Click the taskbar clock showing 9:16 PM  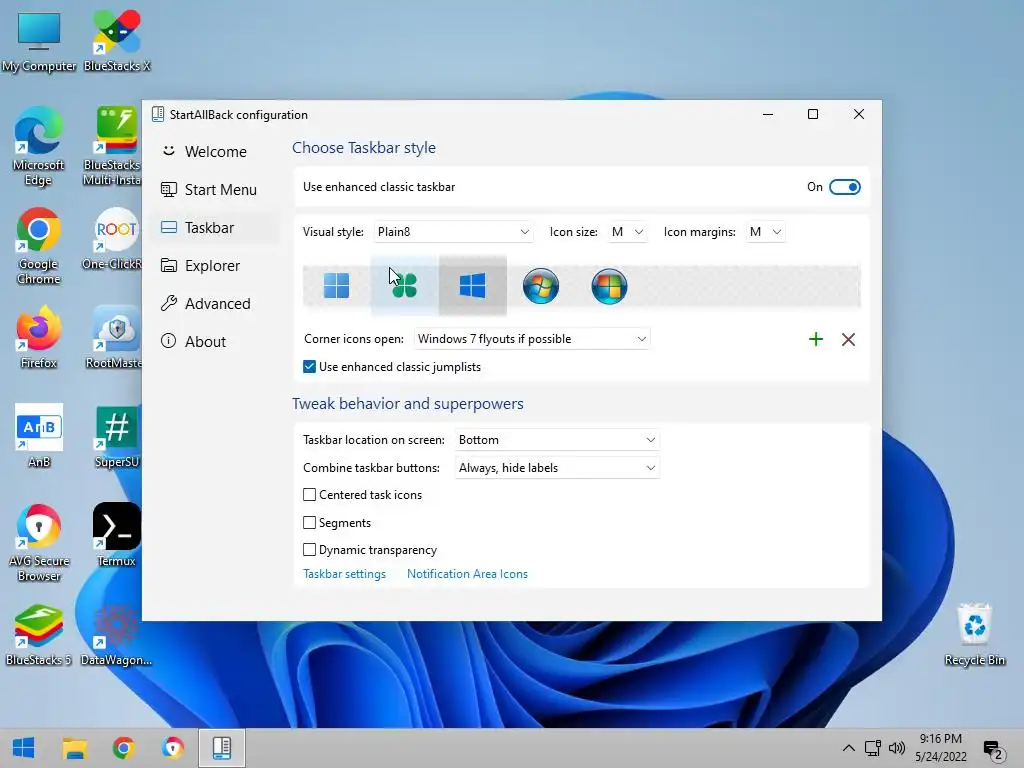click(x=940, y=748)
